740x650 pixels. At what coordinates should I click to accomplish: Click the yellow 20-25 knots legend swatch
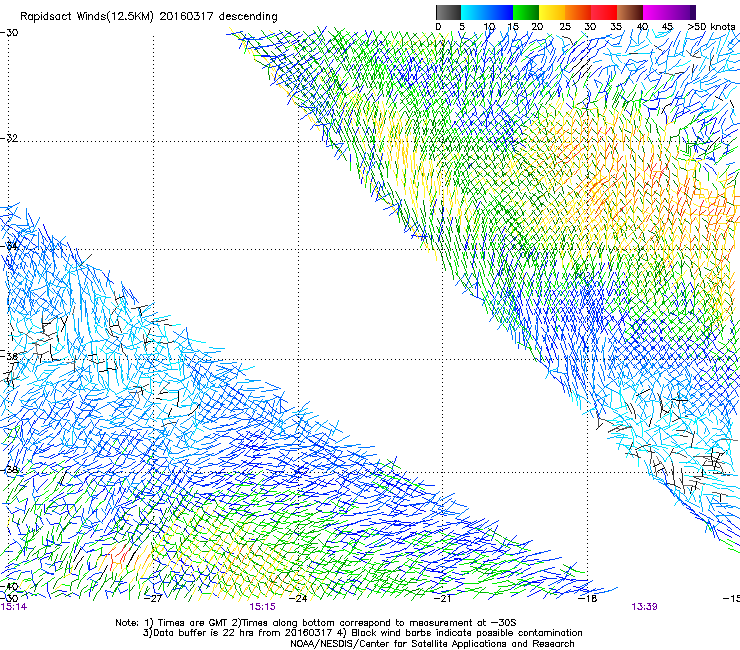point(552,12)
